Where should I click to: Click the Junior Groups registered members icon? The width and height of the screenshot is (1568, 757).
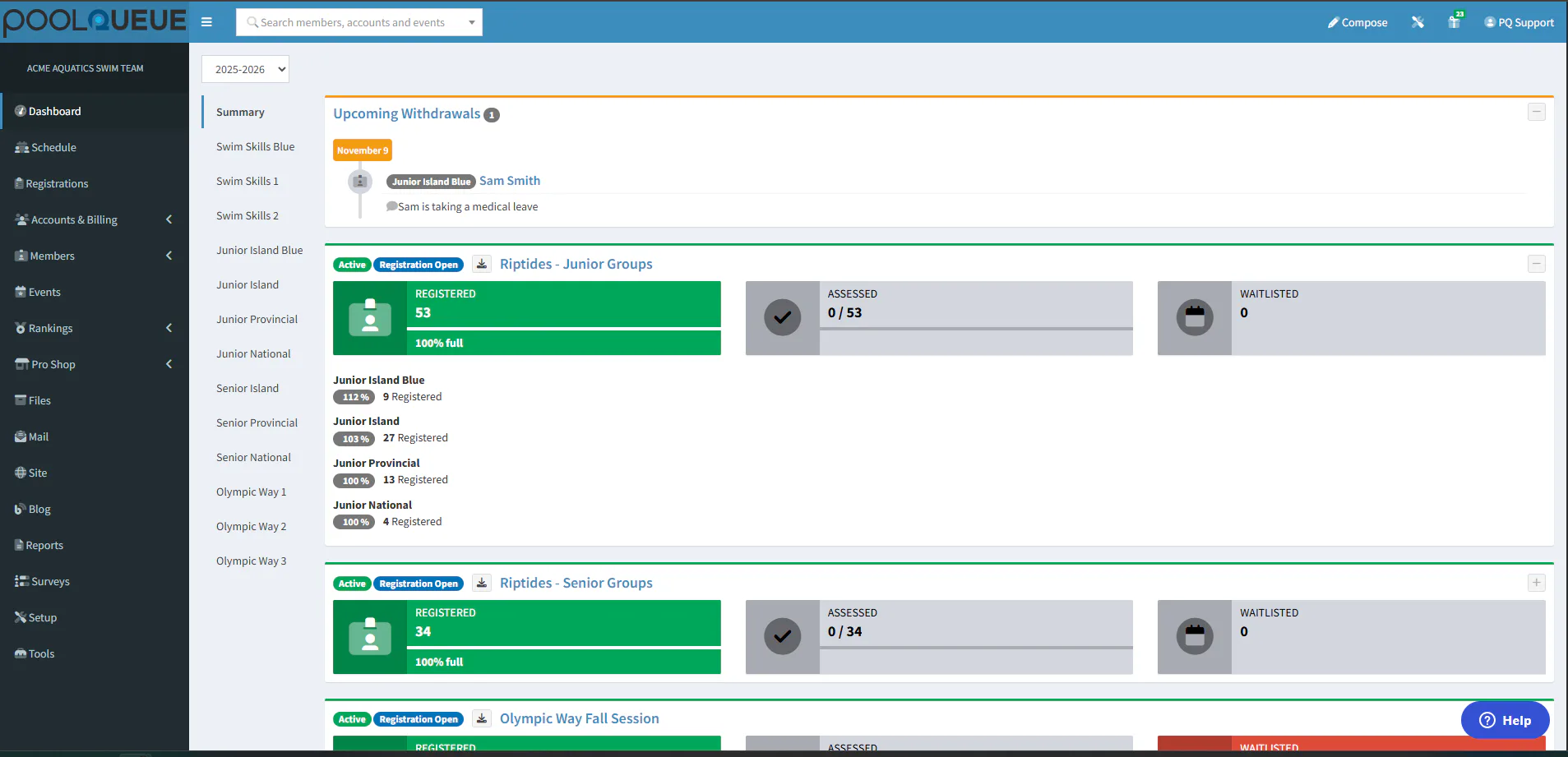tap(370, 318)
